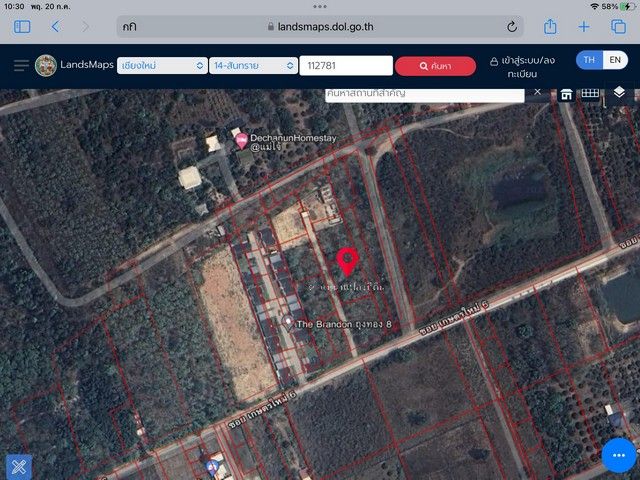Expand the province dropdown เชียงใหม่
Screen dimensions: 640x480
pos(161,66)
